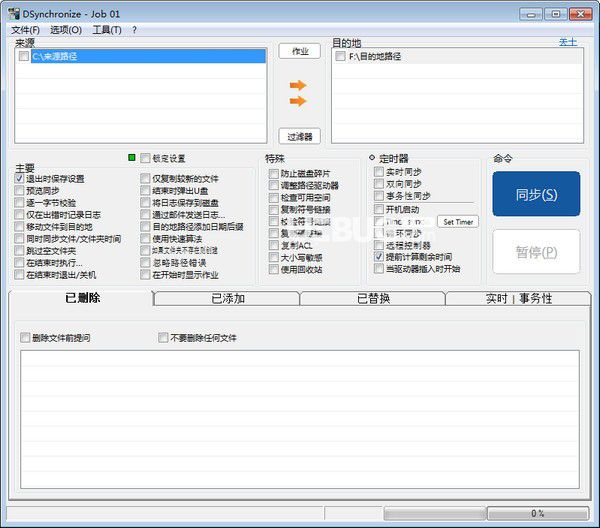Click the lower orange arrow between lists
600x528 pixels.
(x=298, y=101)
